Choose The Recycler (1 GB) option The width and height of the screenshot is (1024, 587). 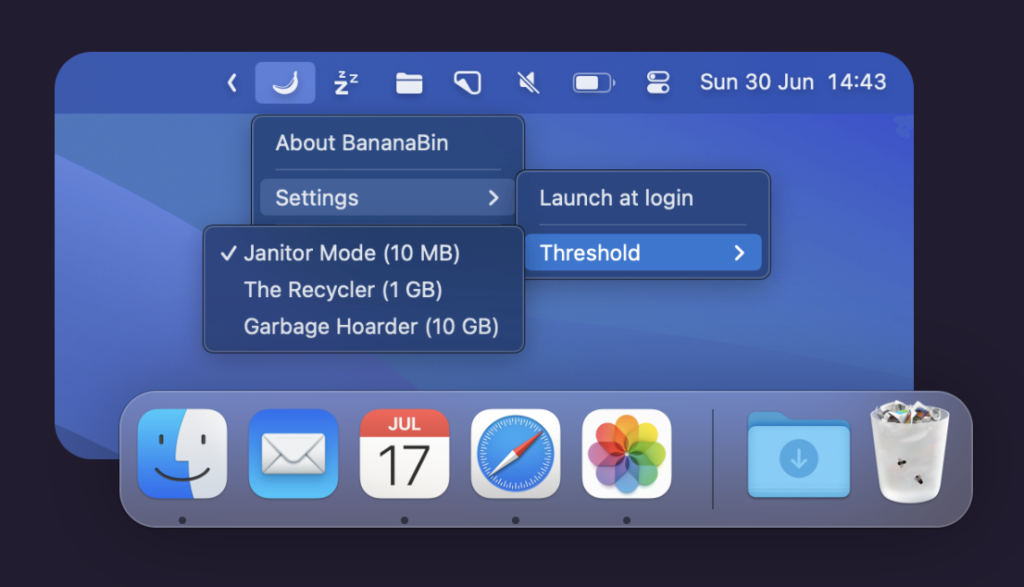click(342, 290)
